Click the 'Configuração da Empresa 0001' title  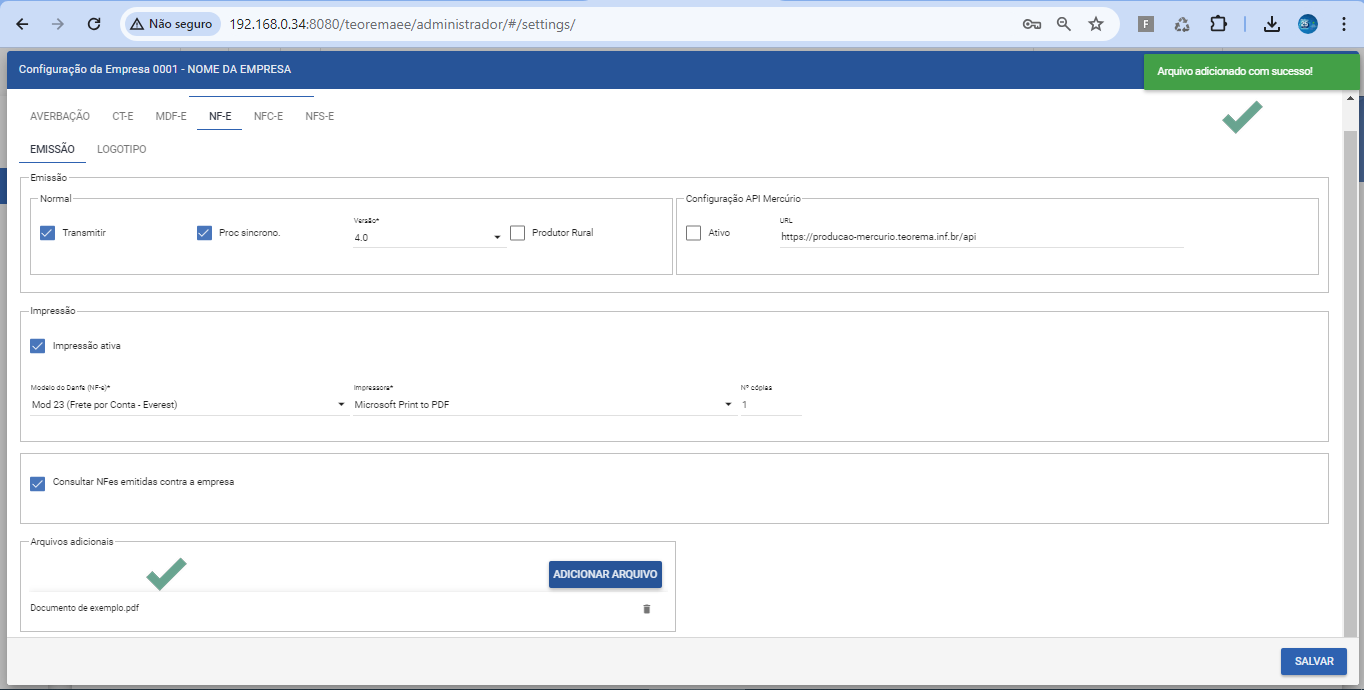click(155, 69)
